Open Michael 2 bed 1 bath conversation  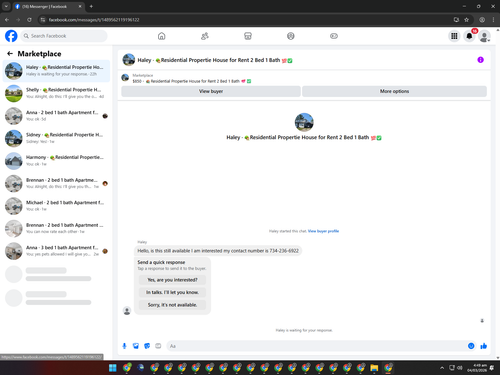point(56,206)
